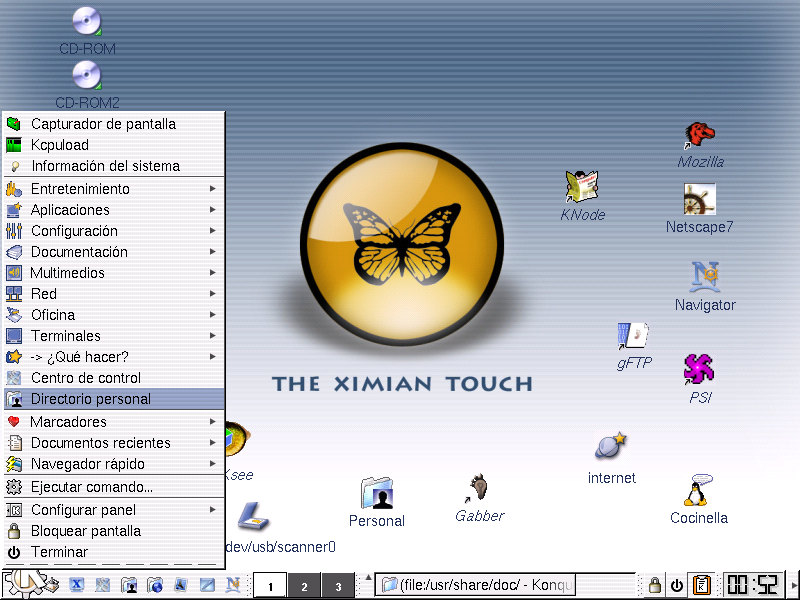This screenshot has width=800, height=600.
Task: Click the panel hide arrow beside the clock
Action: click(794, 585)
